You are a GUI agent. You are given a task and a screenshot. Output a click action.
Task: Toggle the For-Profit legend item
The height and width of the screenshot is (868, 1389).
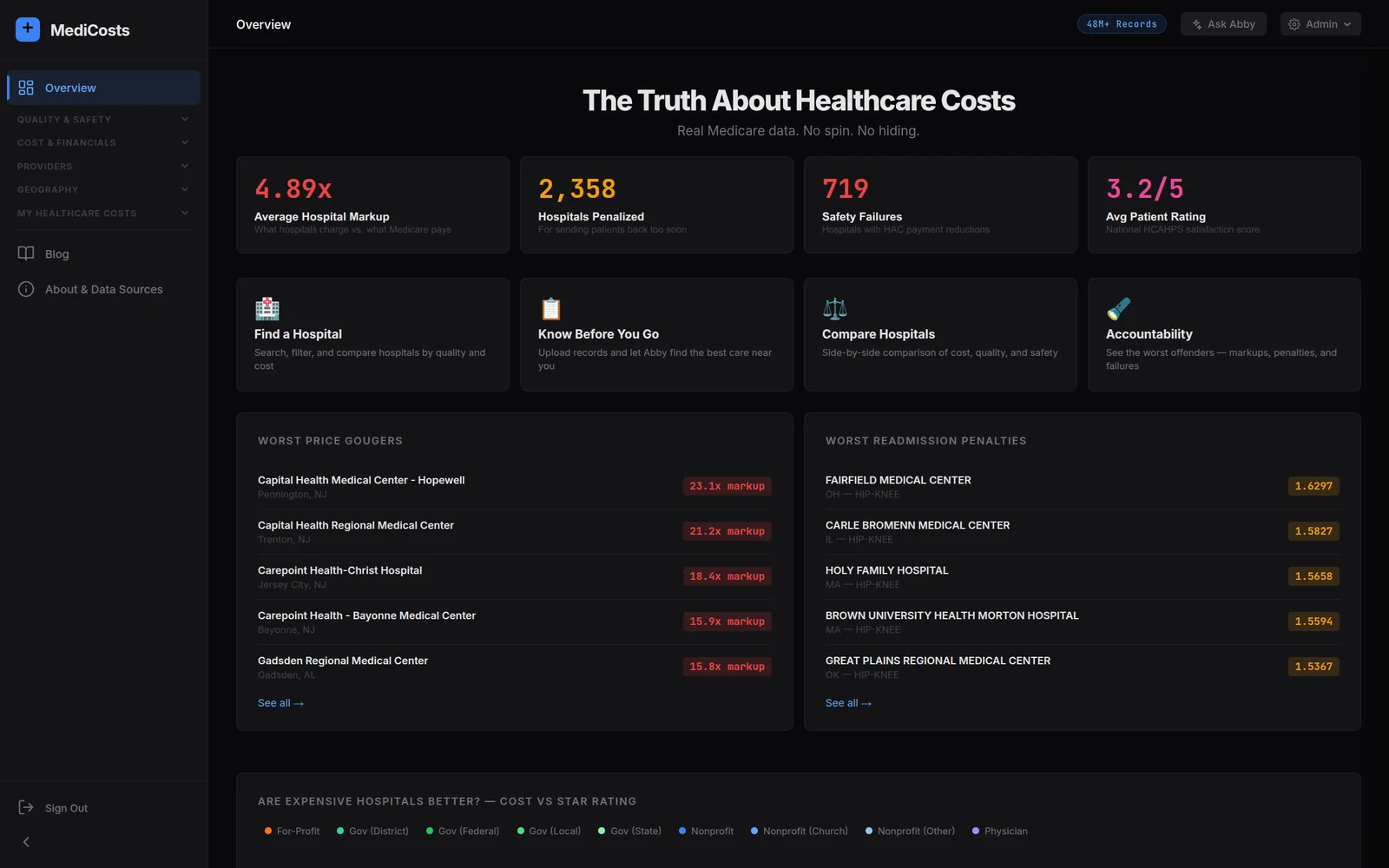pos(292,831)
